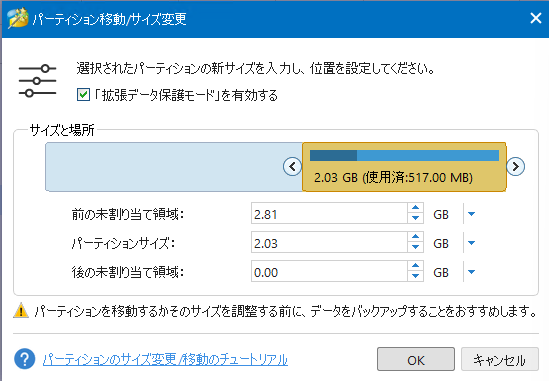Open unit dropdown for 前の未割り当て領域
The width and height of the screenshot is (549, 381).
471,214
